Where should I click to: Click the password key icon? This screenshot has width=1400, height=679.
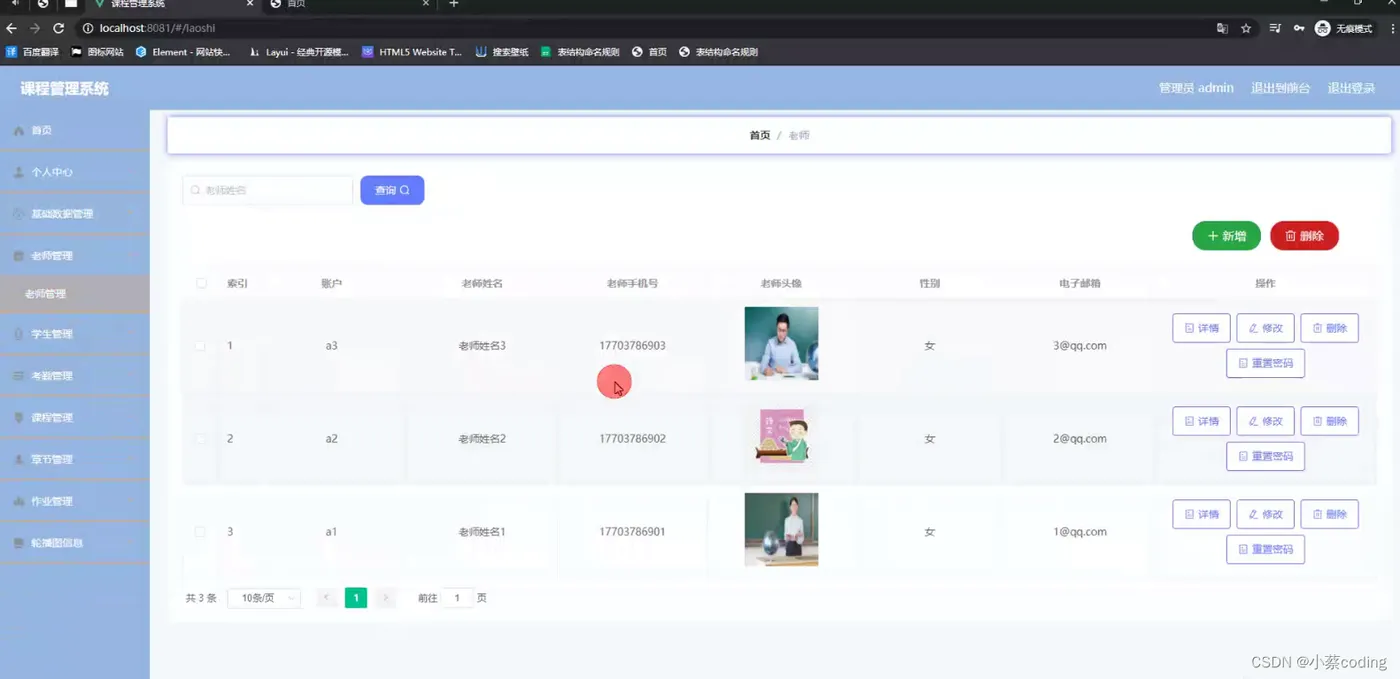point(1299,28)
